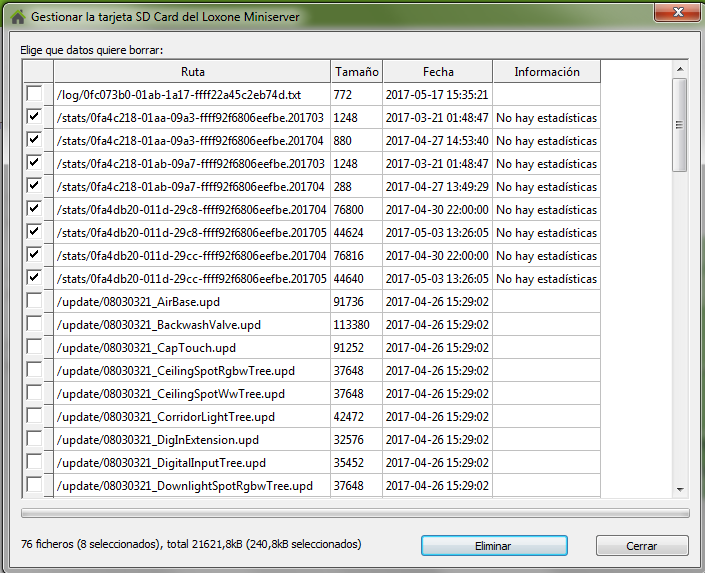
Task: Tick the checkbox for BackwashValve.upd
Action: click(x=35, y=324)
